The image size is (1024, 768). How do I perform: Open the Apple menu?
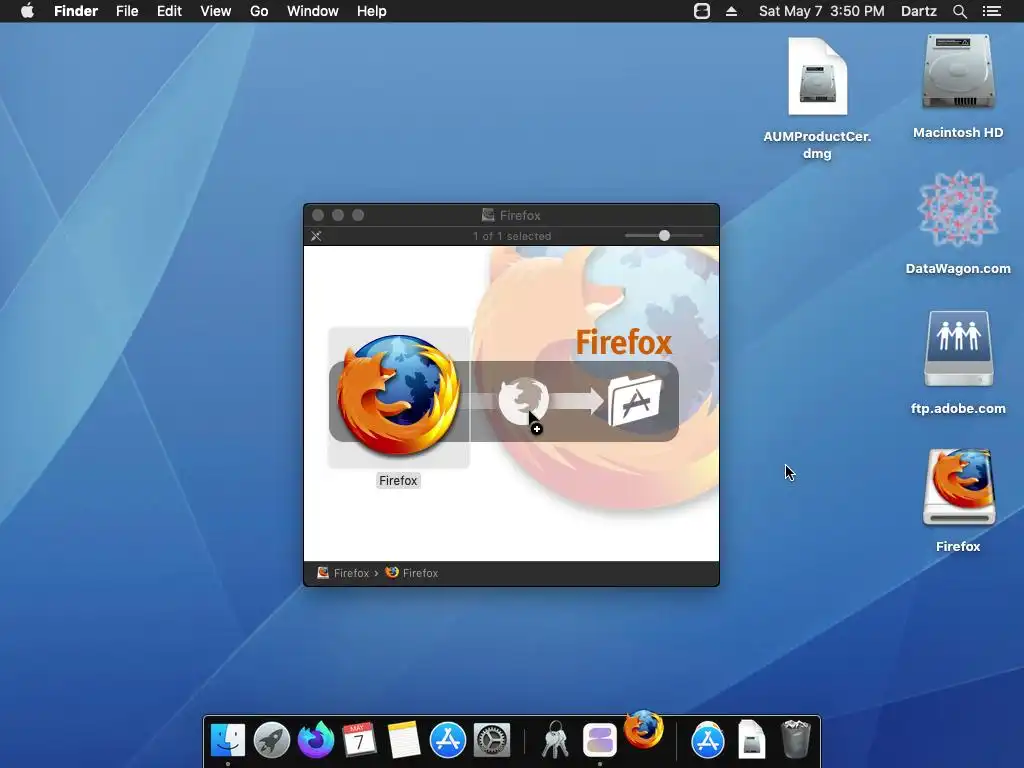(x=27, y=11)
